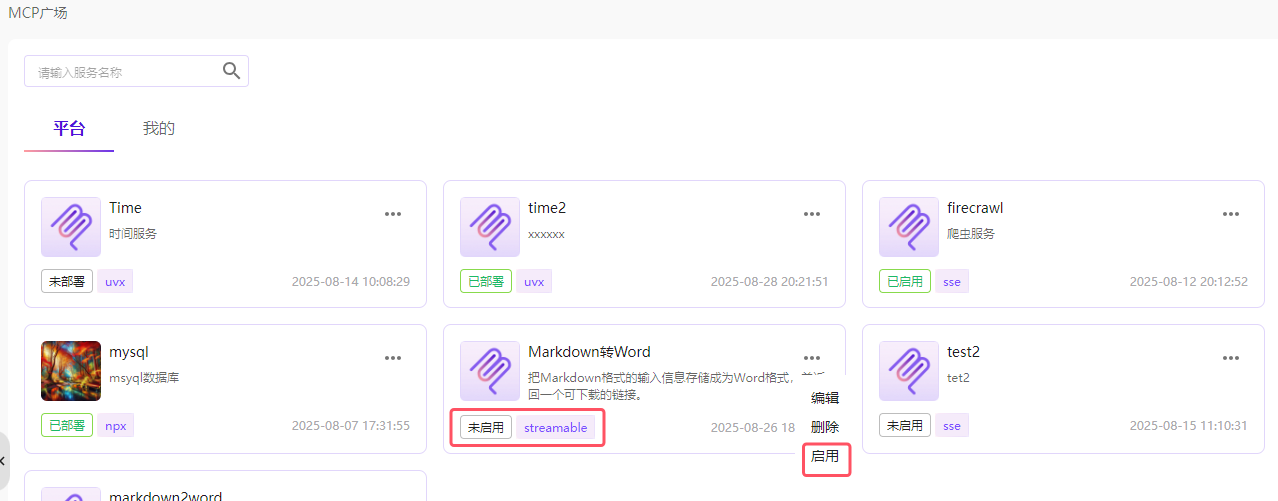Click the uvx tag on time2 card
Screen dimensions: 1278x501
[x=534, y=281]
